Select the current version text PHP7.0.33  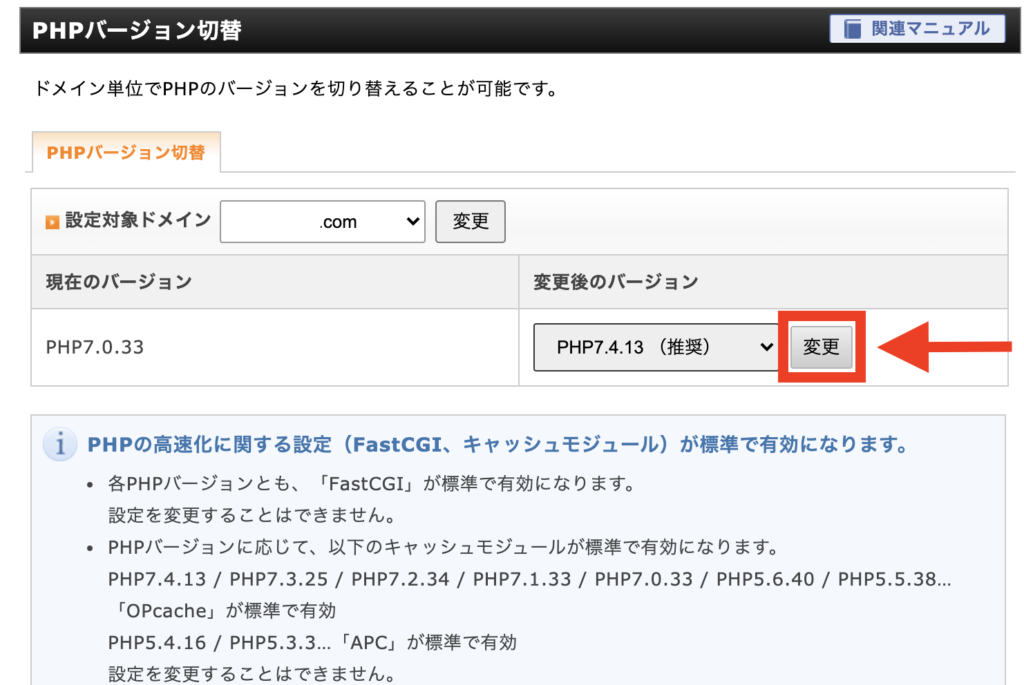(x=95, y=347)
